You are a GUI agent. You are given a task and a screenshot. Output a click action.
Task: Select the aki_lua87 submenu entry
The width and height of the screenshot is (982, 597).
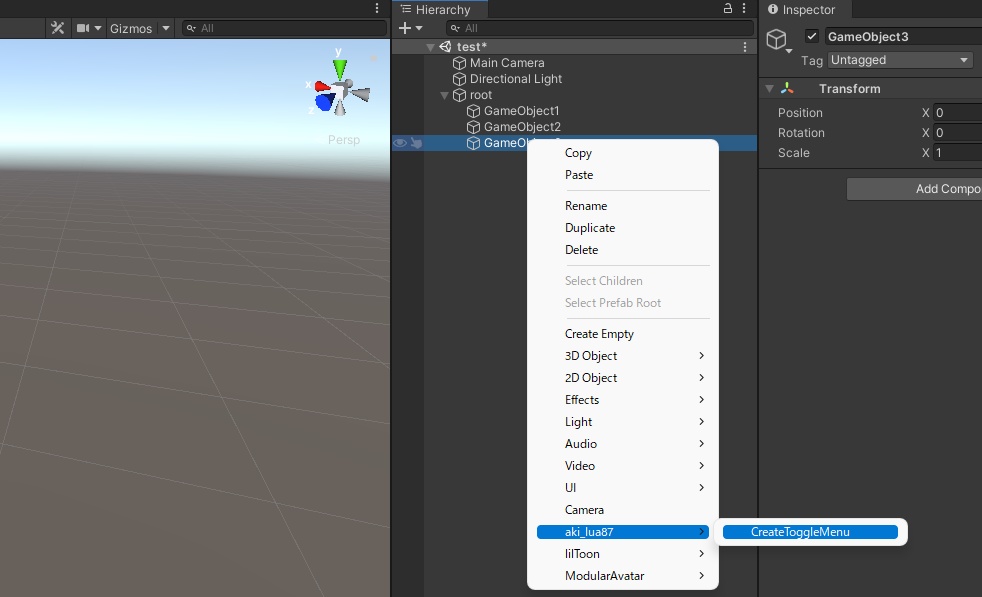pos(623,532)
